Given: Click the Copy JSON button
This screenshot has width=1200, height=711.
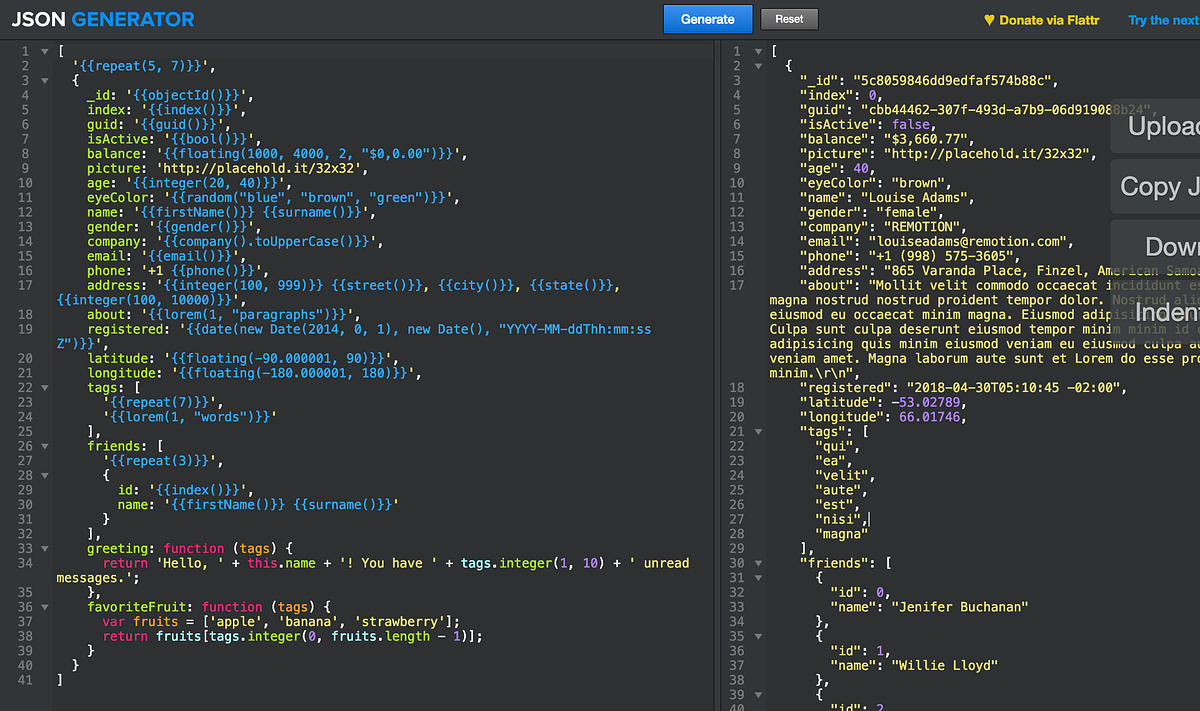Looking at the screenshot, I should click(1156, 187).
